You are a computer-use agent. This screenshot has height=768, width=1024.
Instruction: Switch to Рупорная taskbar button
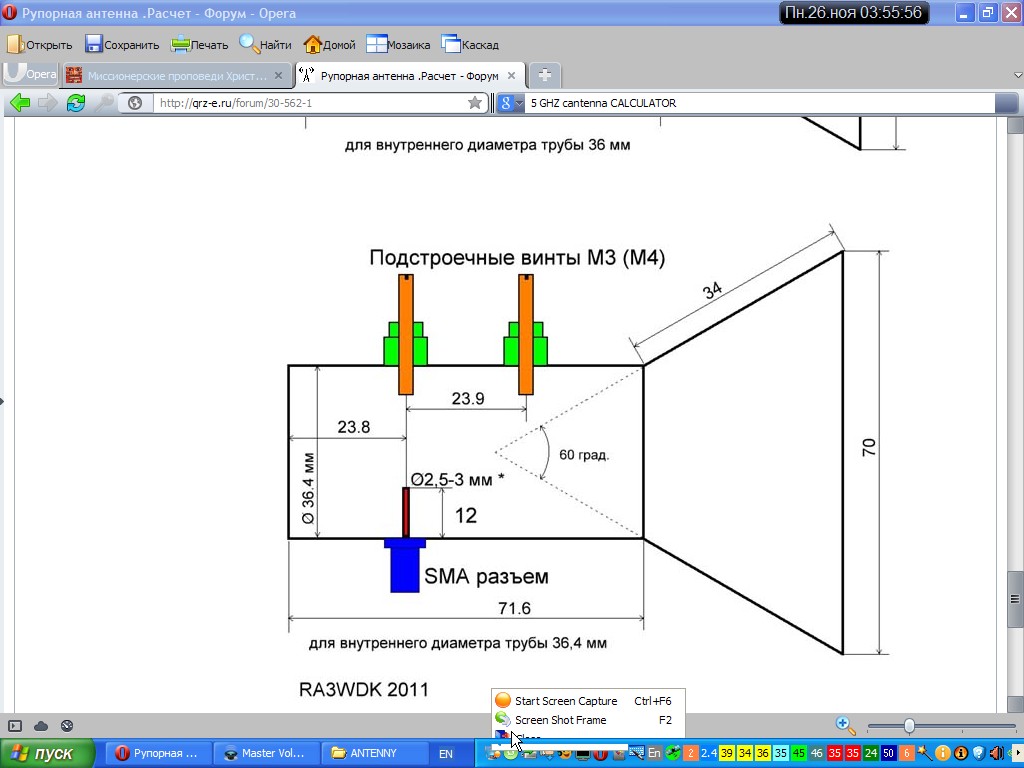pos(159,753)
